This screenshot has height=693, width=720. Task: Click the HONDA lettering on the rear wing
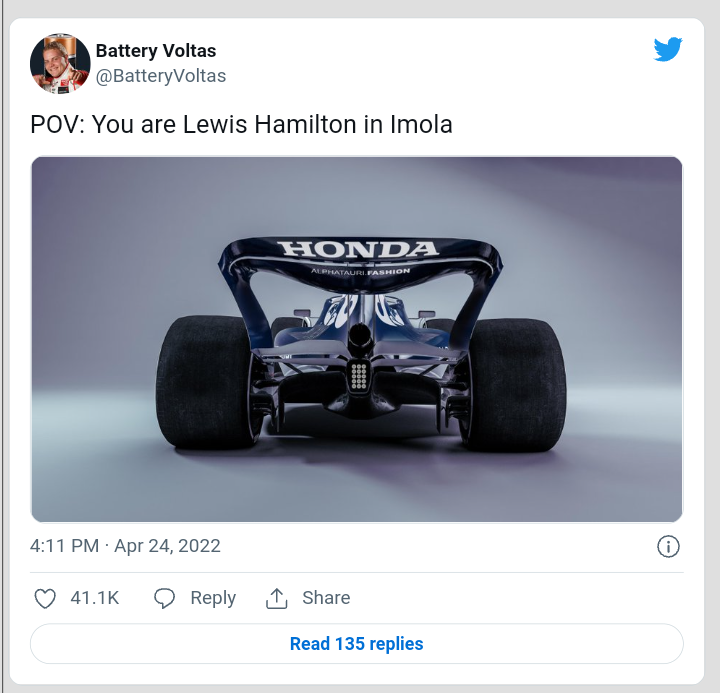click(x=357, y=249)
